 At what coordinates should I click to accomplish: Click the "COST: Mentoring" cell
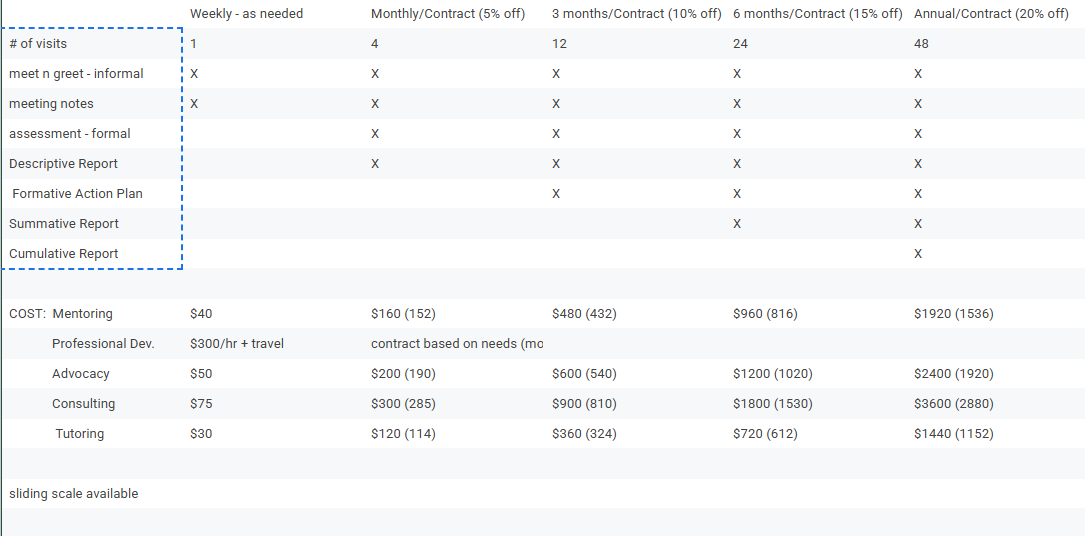pos(61,314)
